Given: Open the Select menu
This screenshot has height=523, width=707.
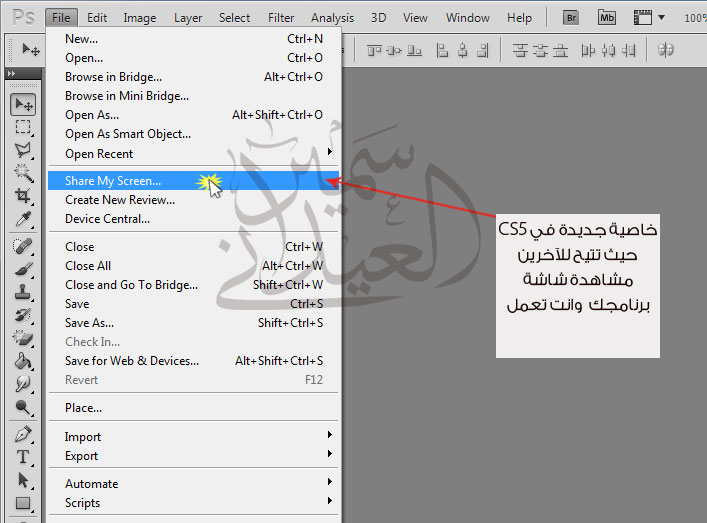Looking at the screenshot, I should click(234, 18).
